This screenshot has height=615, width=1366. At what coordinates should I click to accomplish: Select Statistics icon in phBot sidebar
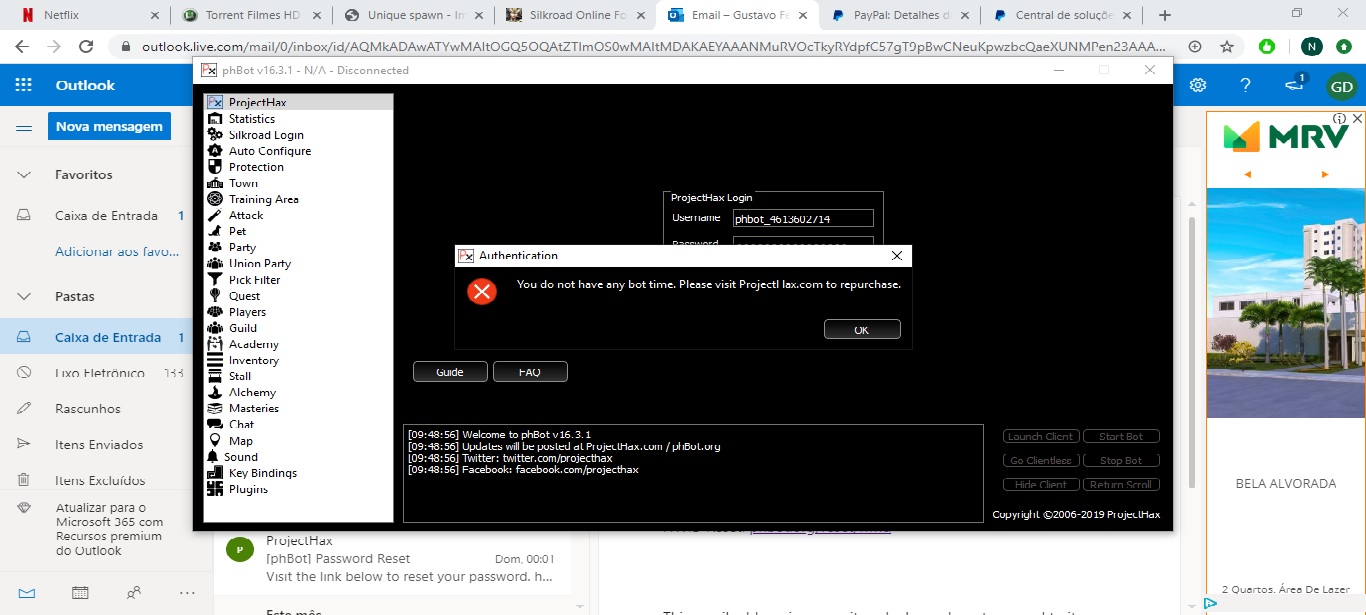214,119
